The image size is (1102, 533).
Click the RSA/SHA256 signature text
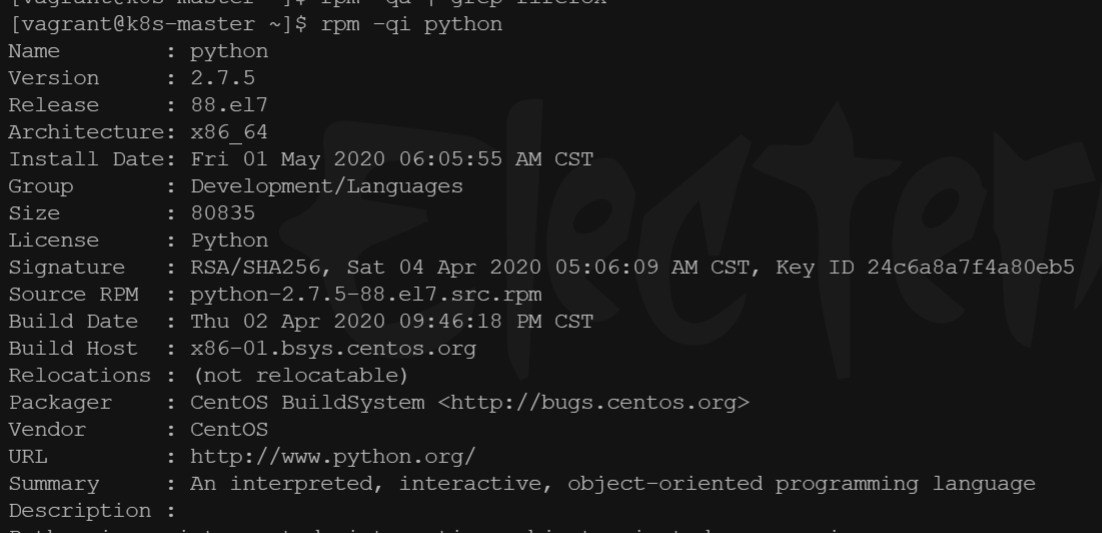(x=256, y=268)
